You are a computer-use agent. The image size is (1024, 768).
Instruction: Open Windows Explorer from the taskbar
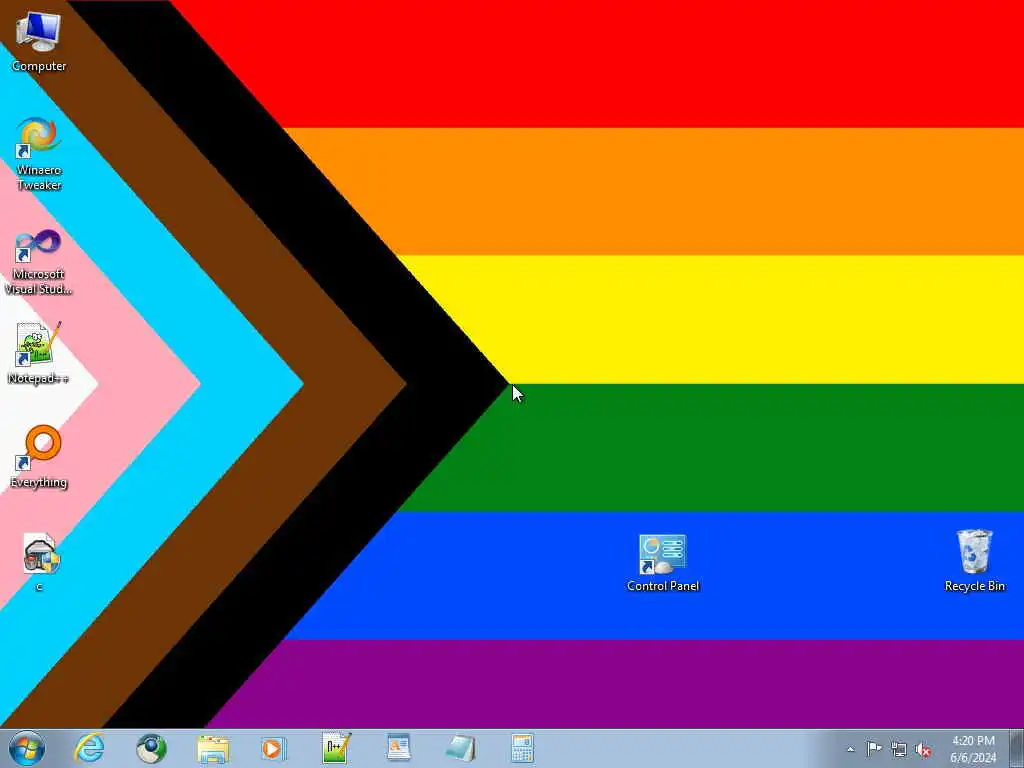click(x=213, y=749)
